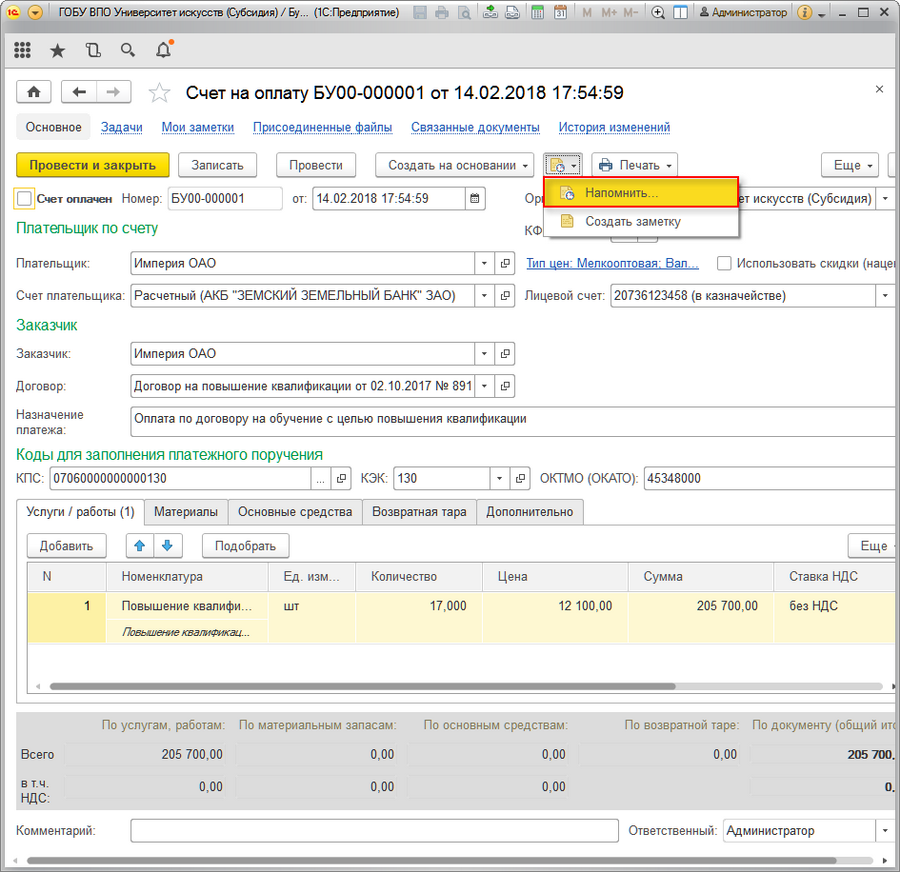Move table row down with arrow
Image resolution: width=900 pixels, height=872 pixels.
tap(167, 546)
